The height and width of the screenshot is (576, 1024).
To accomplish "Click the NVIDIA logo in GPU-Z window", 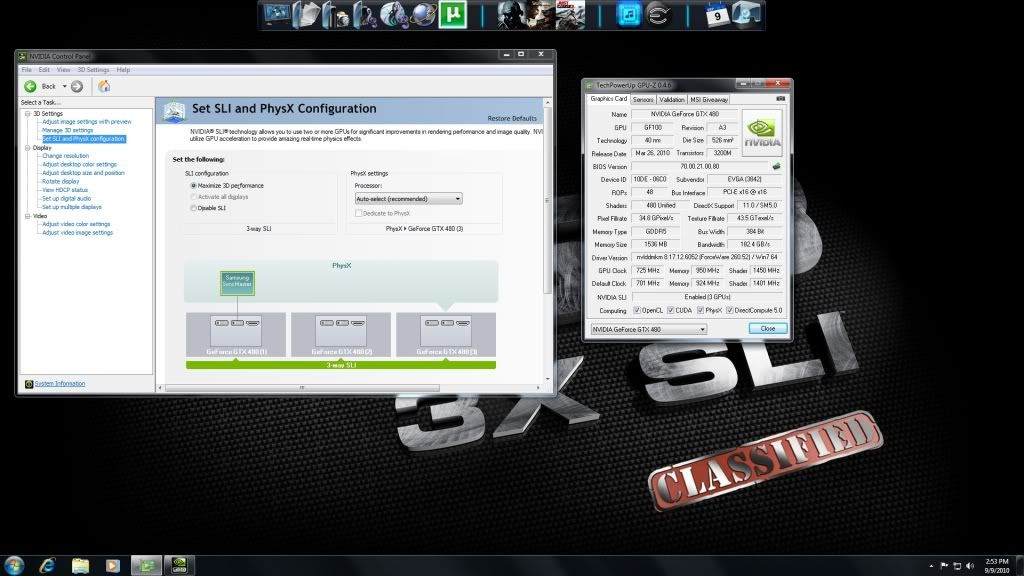I will click(762, 133).
